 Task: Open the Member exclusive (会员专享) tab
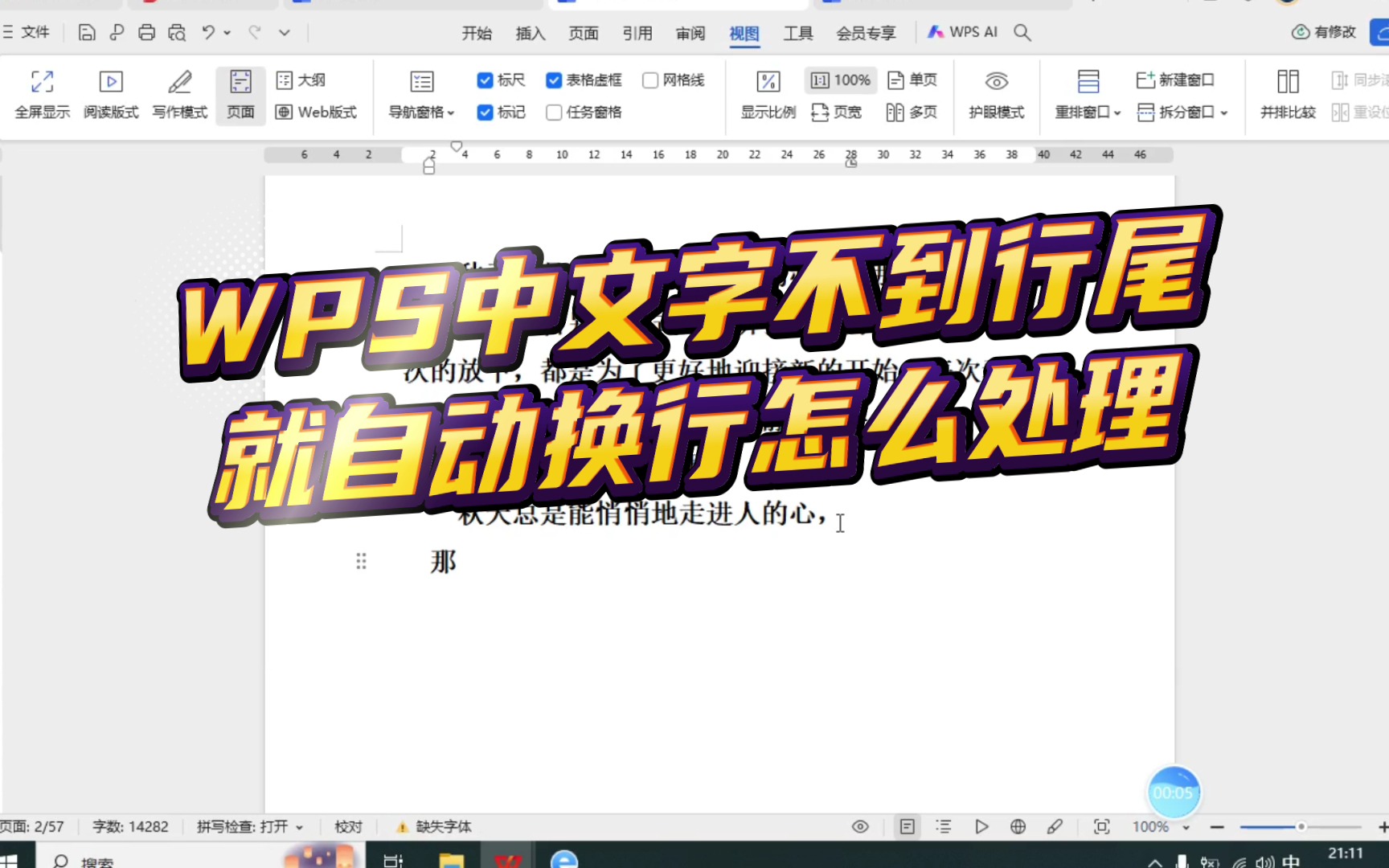pos(866,33)
